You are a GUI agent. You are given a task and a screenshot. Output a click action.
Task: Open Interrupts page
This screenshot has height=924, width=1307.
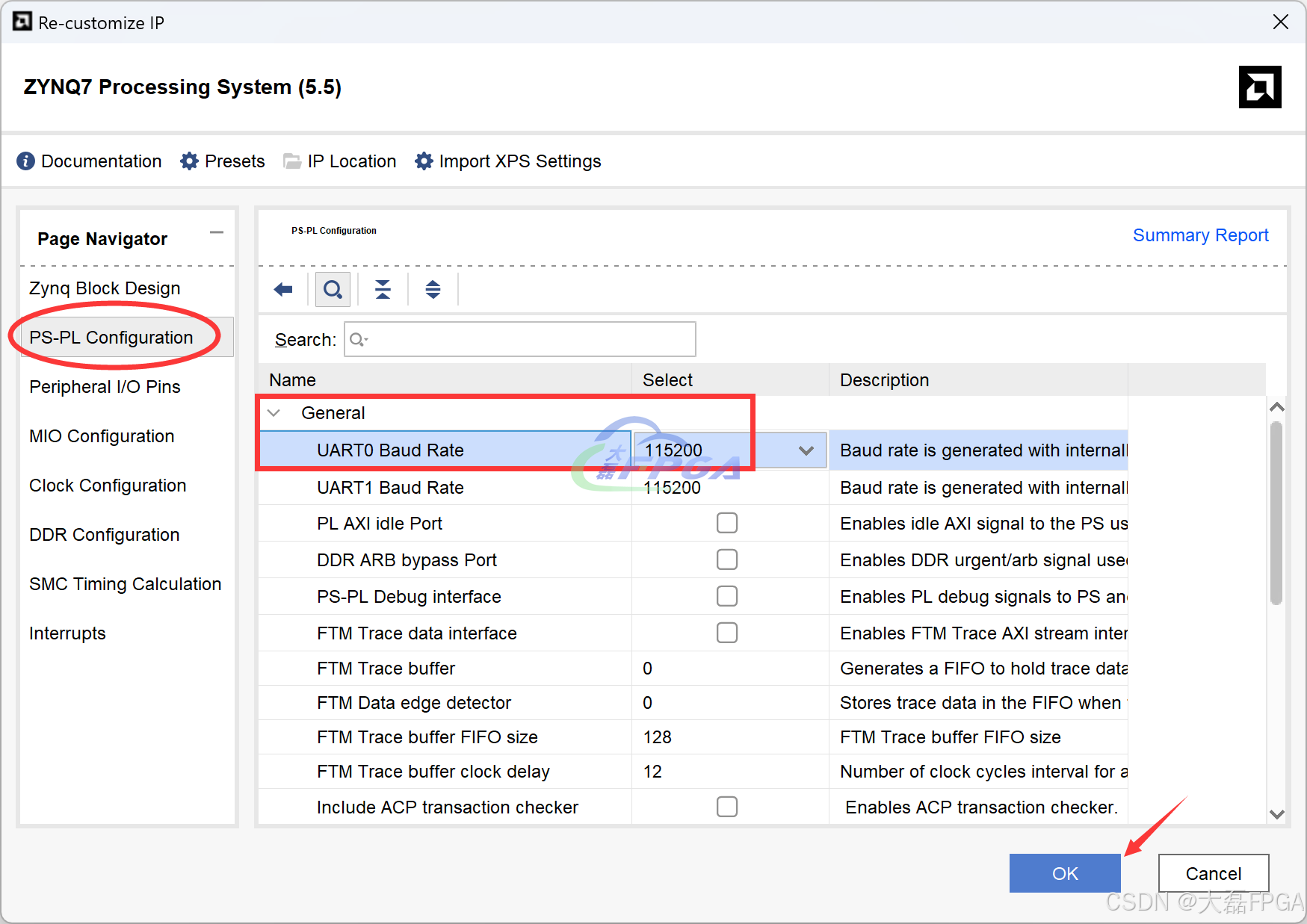[x=67, y=633]
